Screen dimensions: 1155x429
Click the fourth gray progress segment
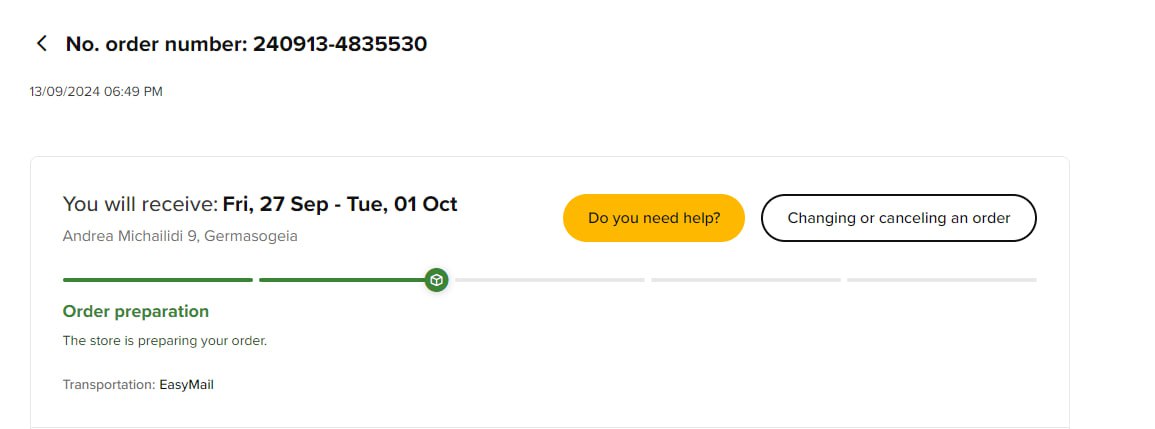coord(745,280)
